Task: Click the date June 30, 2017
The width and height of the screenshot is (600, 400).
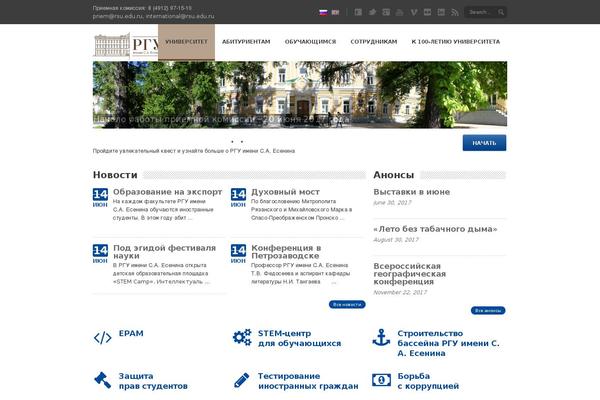Action: coord(392,202)
